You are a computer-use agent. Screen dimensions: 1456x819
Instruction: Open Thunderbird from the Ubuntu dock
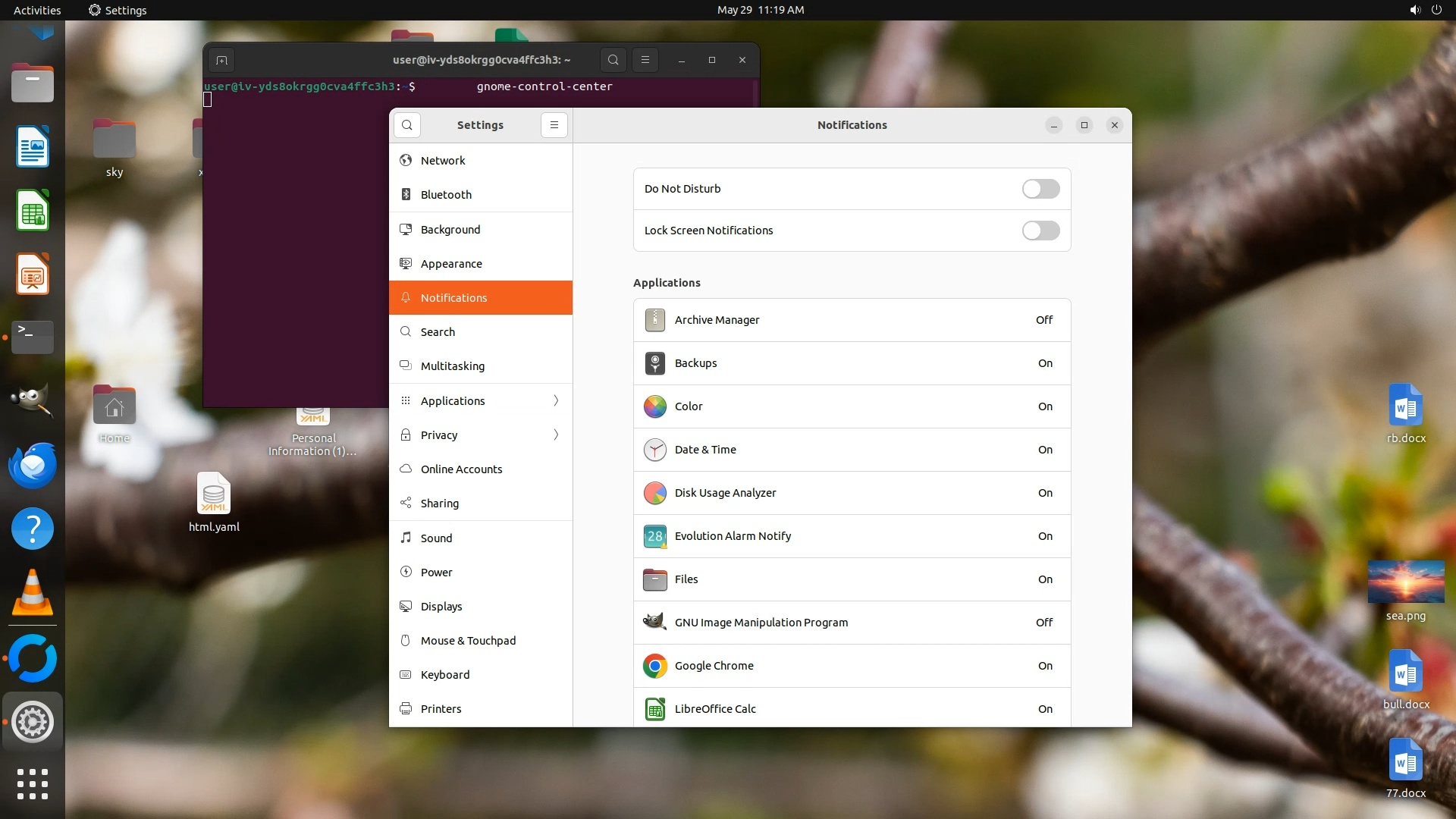pos(33,465)
